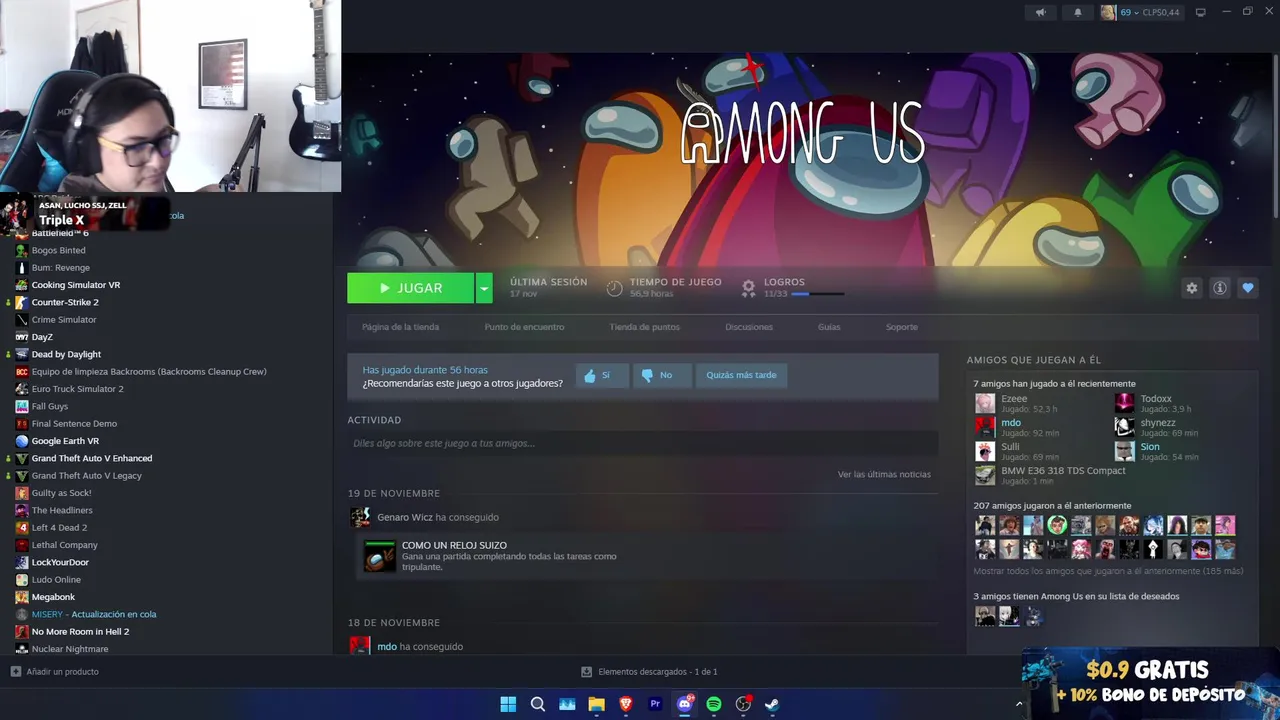Open Ver las últimas noticias link
Screen dimensions: 1280x720
coord(884,474)
